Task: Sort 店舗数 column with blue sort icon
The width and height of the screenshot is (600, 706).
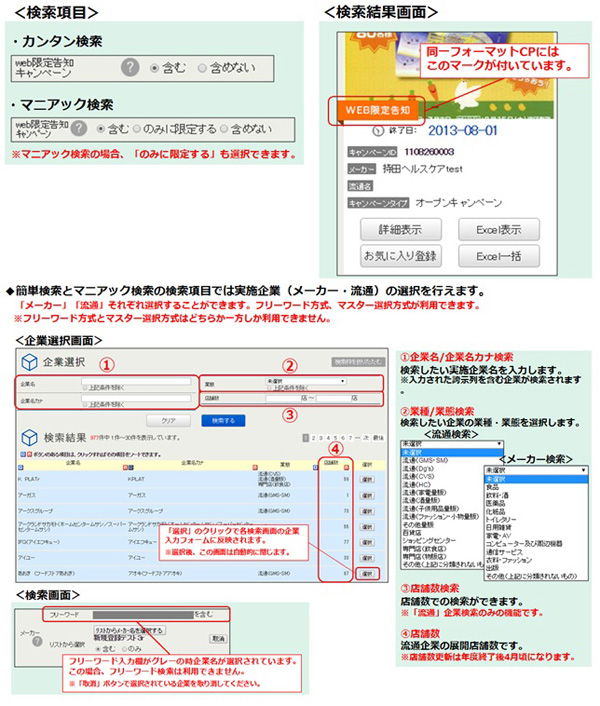Action: [x=315, y=467]
